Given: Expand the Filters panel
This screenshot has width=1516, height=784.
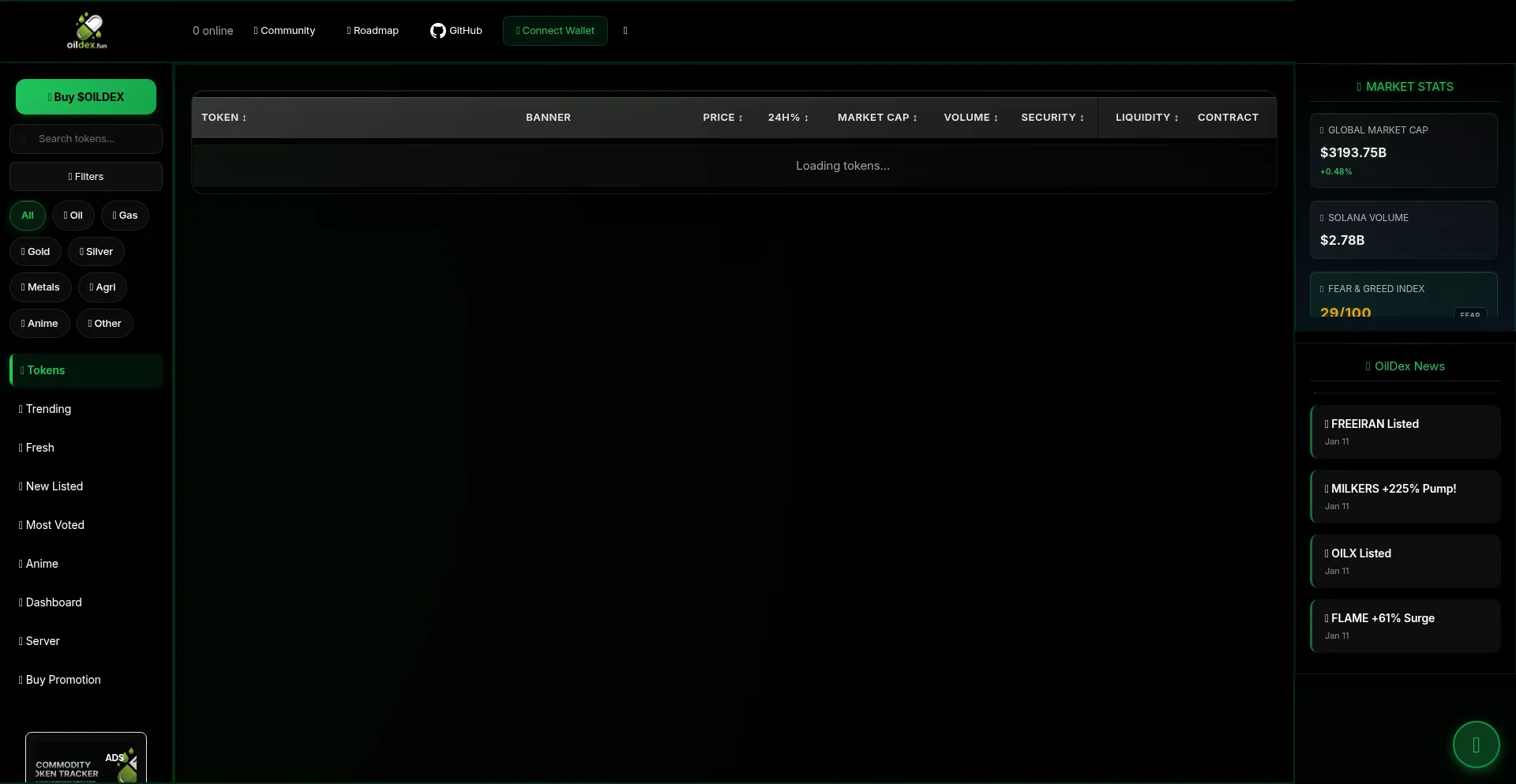Looking at the screenshot, I should pos(86,177).
